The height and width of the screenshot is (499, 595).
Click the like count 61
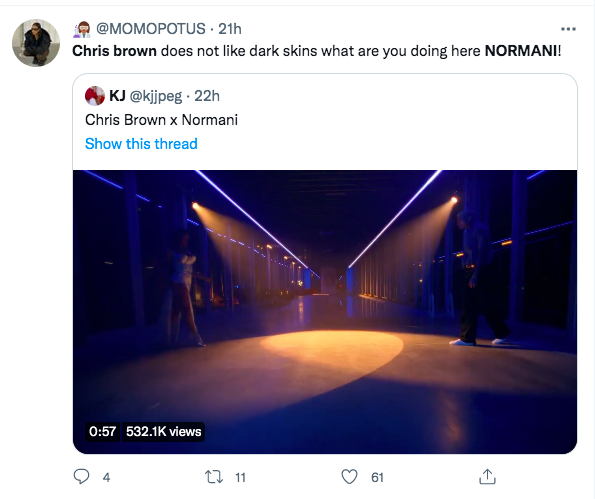(377, 477)
